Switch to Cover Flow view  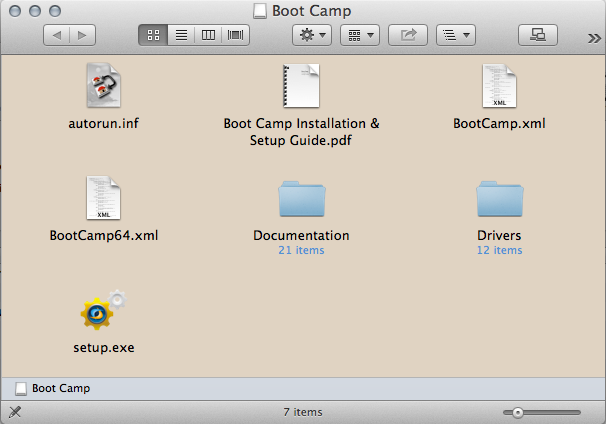coord(235,36)
